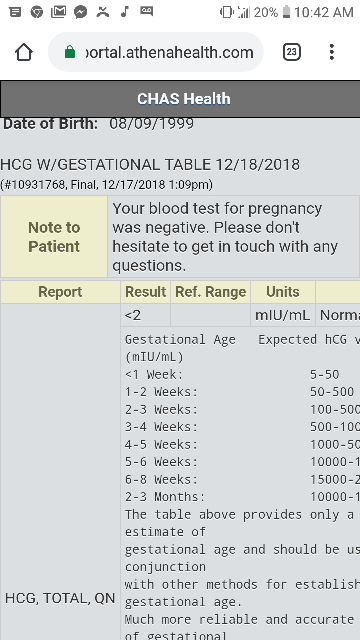The image size is (360, 640).
Task: Tap the Gmail notification icon in status bar
Action: pyautogui.click(x=58, y=12)
